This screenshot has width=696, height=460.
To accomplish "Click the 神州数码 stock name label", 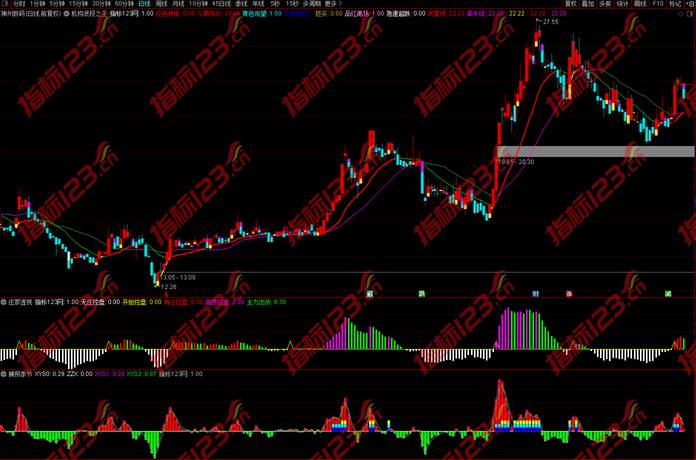I will [20, 15].
